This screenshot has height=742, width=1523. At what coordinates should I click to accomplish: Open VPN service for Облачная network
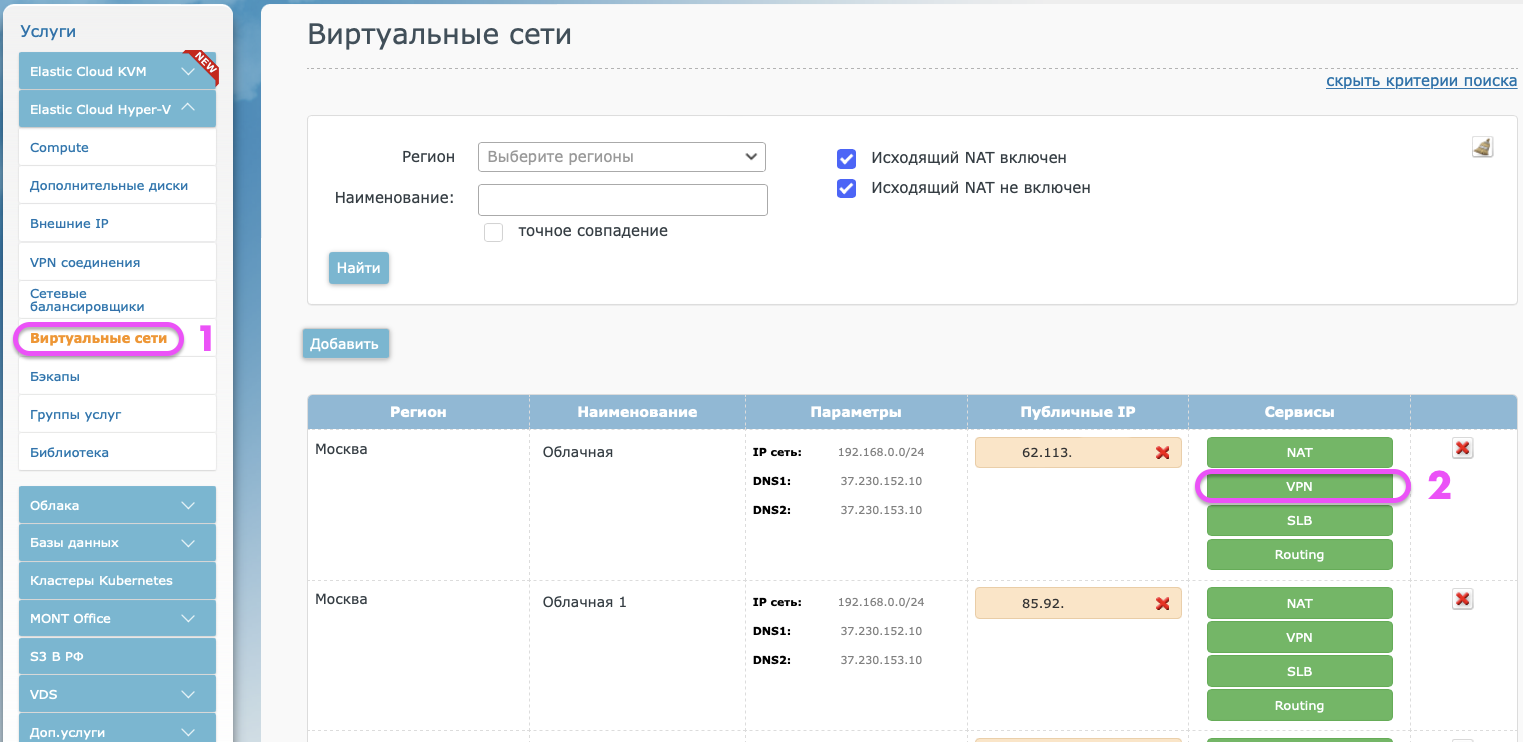click(x=1299, y=487)
